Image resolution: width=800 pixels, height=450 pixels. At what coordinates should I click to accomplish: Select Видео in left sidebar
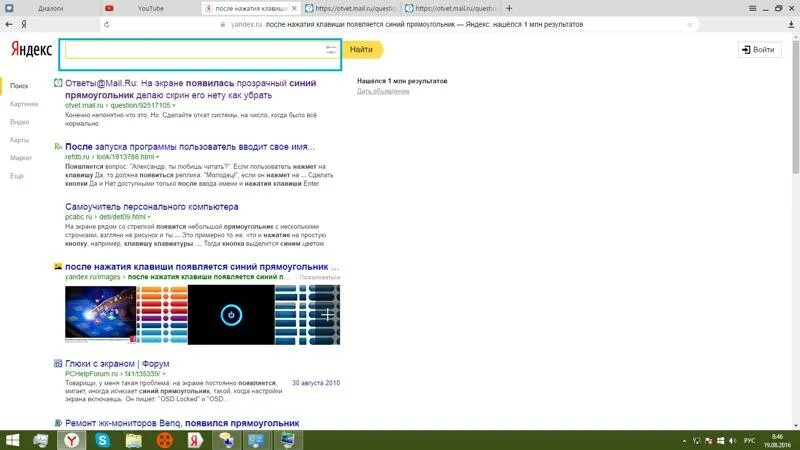19,122
